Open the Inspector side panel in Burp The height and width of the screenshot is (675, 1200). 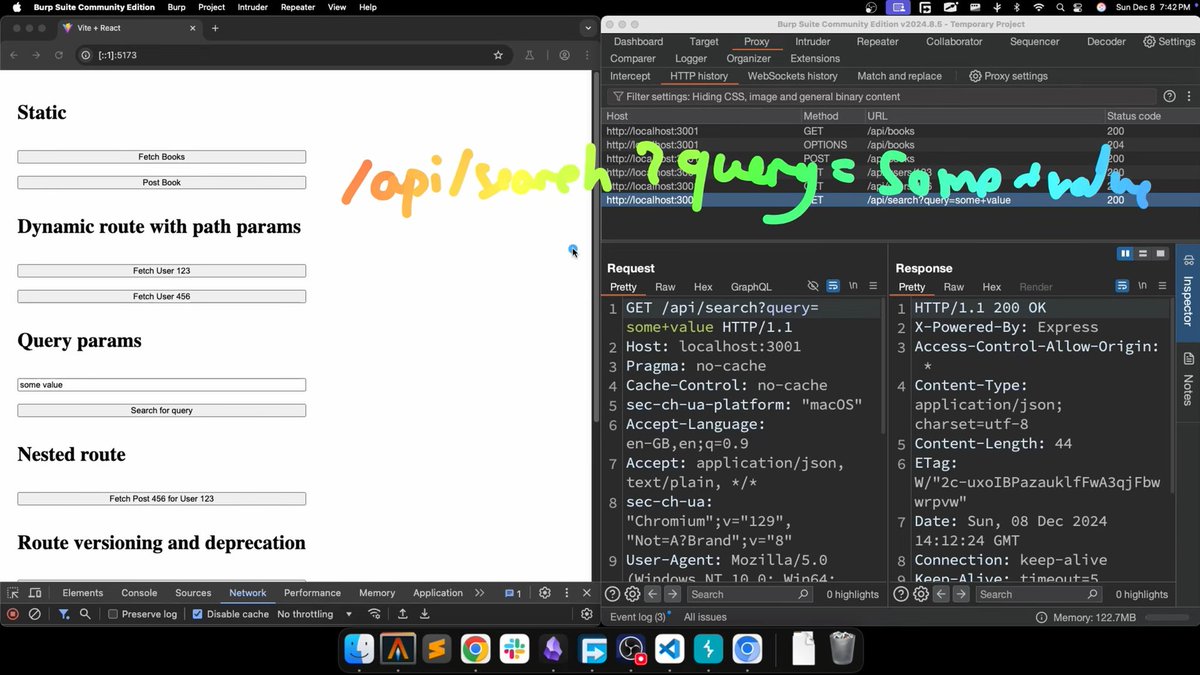[x=1188, y=294]
